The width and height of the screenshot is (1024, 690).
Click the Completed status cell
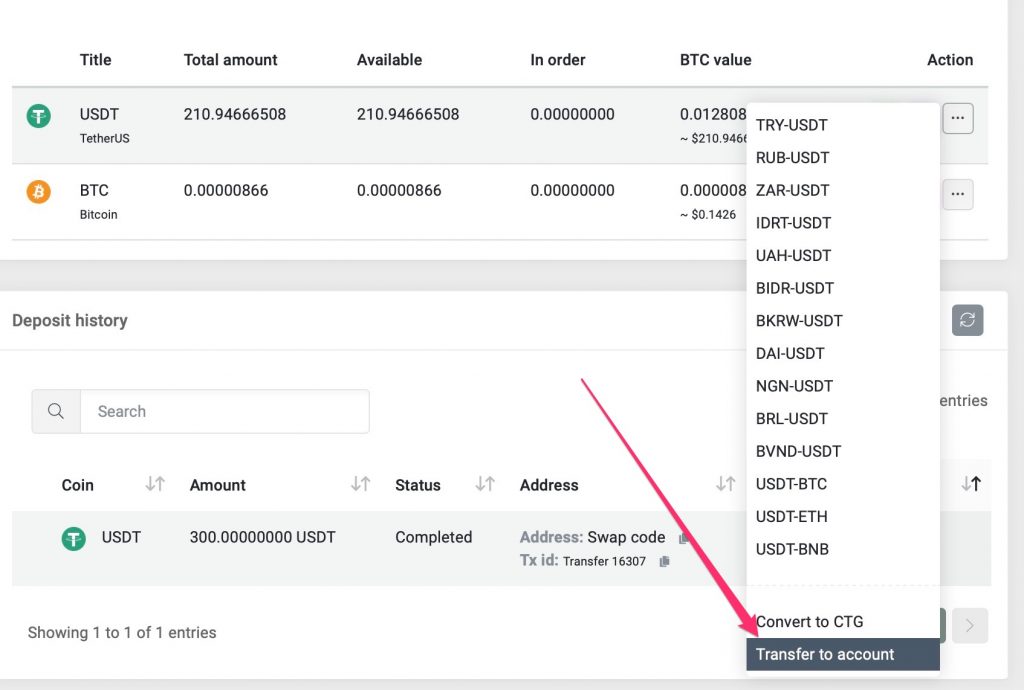pyautogui.click(x=434, y=537)
